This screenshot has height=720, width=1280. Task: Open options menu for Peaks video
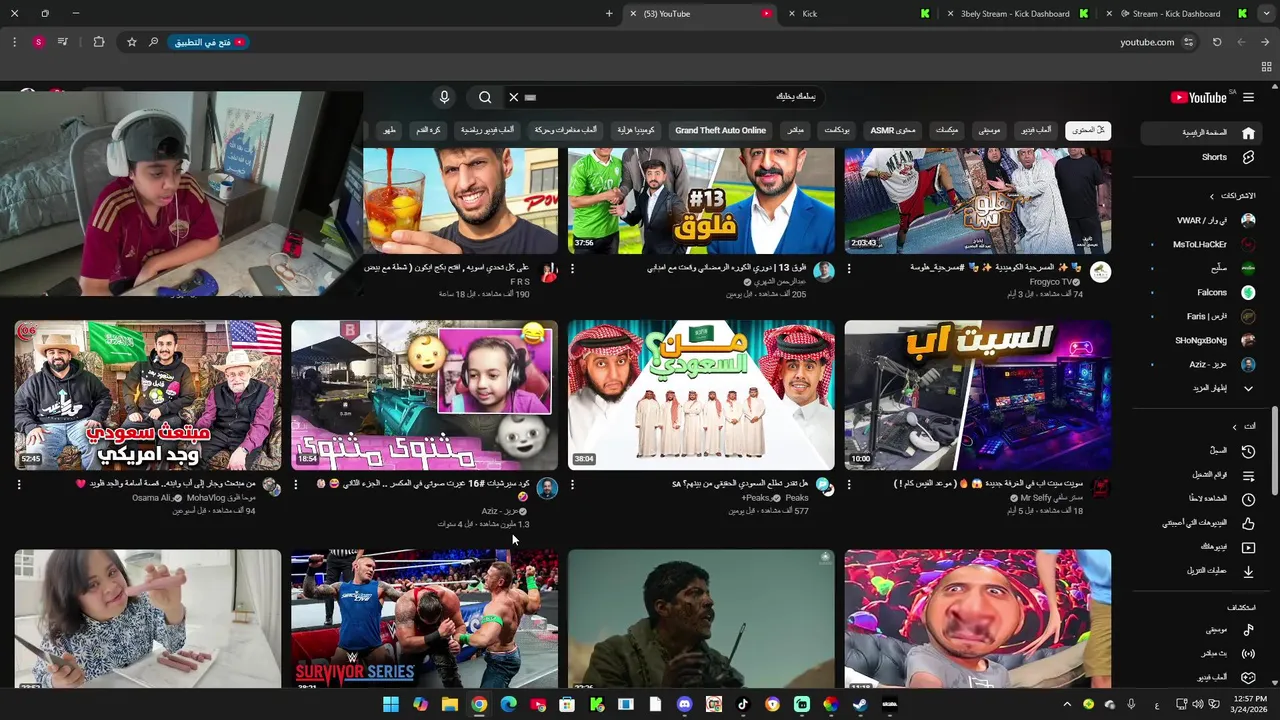(572, 484)
